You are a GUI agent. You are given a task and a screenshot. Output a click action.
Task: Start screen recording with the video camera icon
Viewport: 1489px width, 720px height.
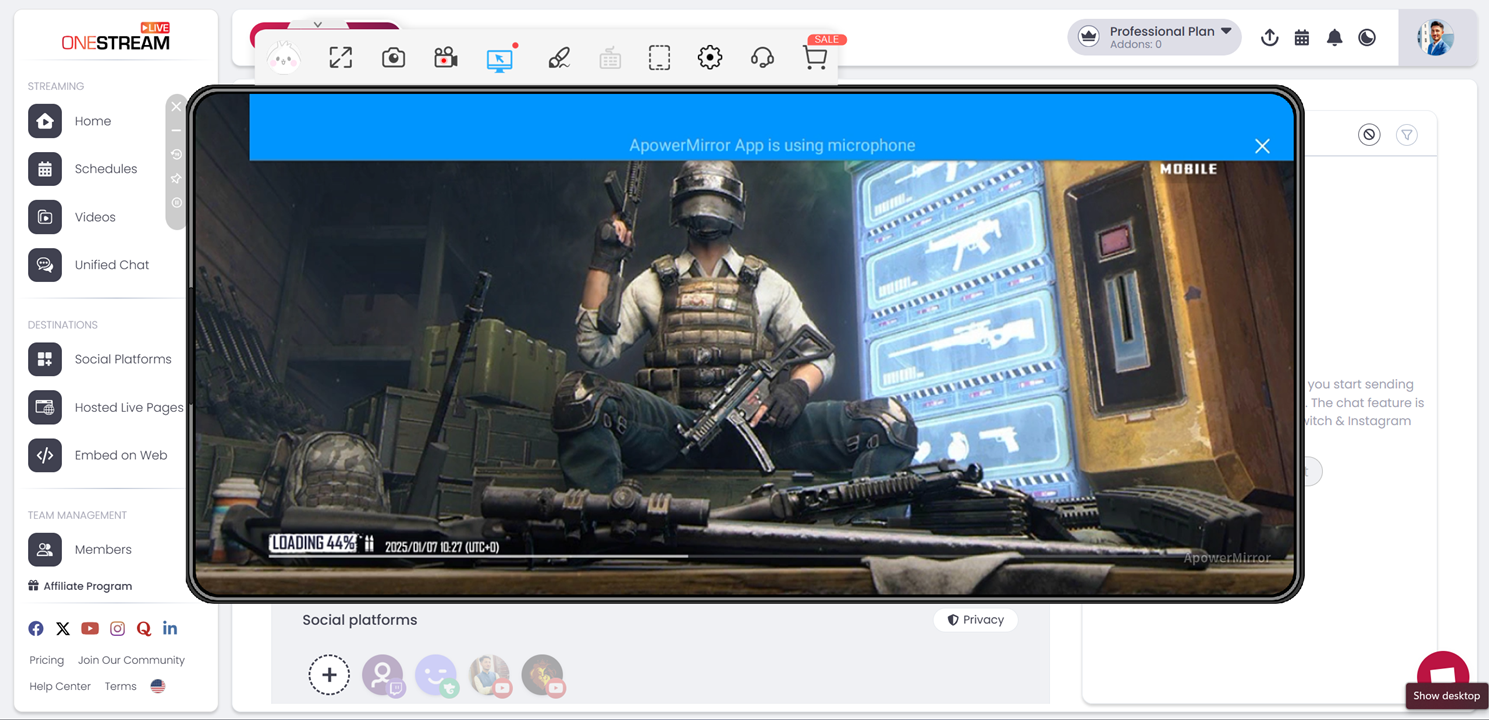point(445,57)
